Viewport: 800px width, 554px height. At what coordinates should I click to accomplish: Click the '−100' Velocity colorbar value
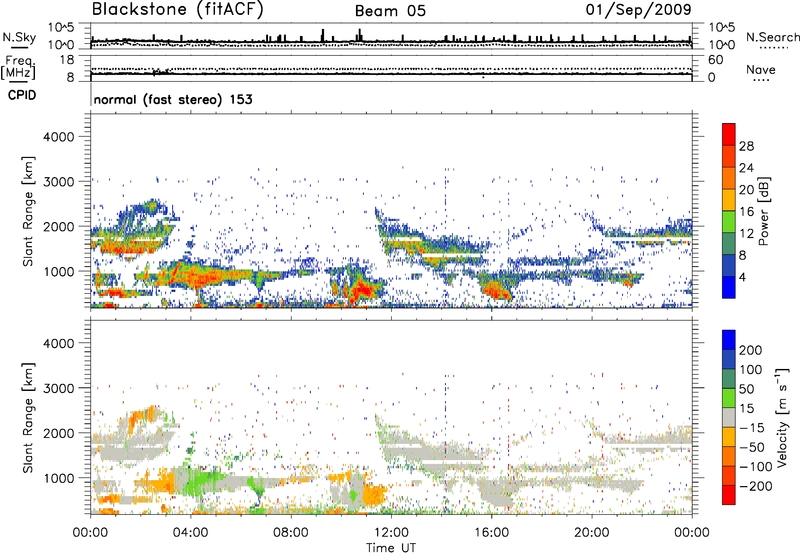tap(755, 467)
